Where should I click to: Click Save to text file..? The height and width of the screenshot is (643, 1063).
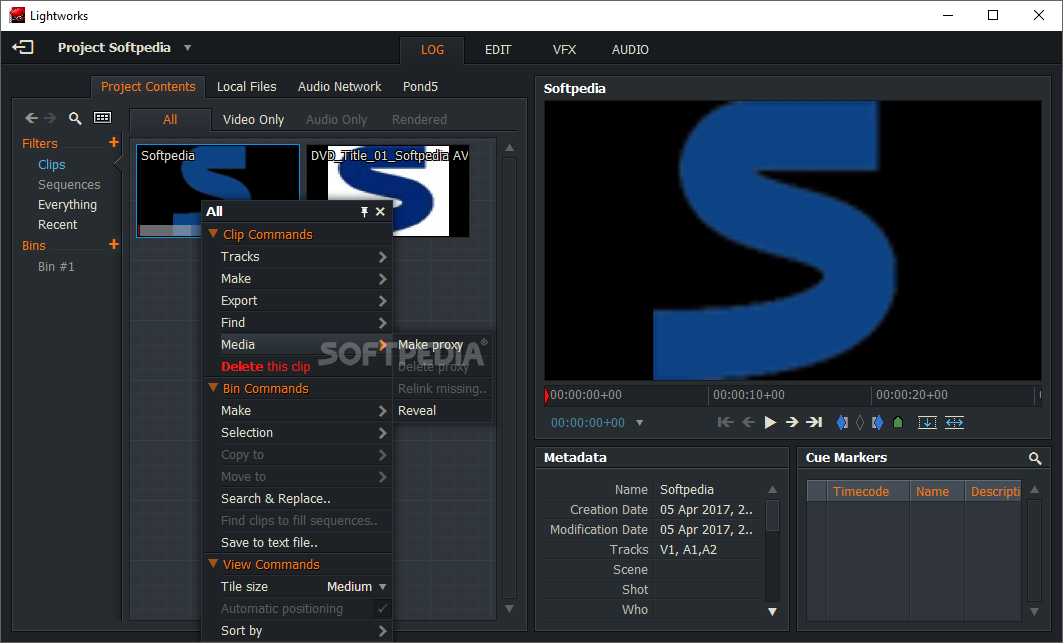click(268, 543)
